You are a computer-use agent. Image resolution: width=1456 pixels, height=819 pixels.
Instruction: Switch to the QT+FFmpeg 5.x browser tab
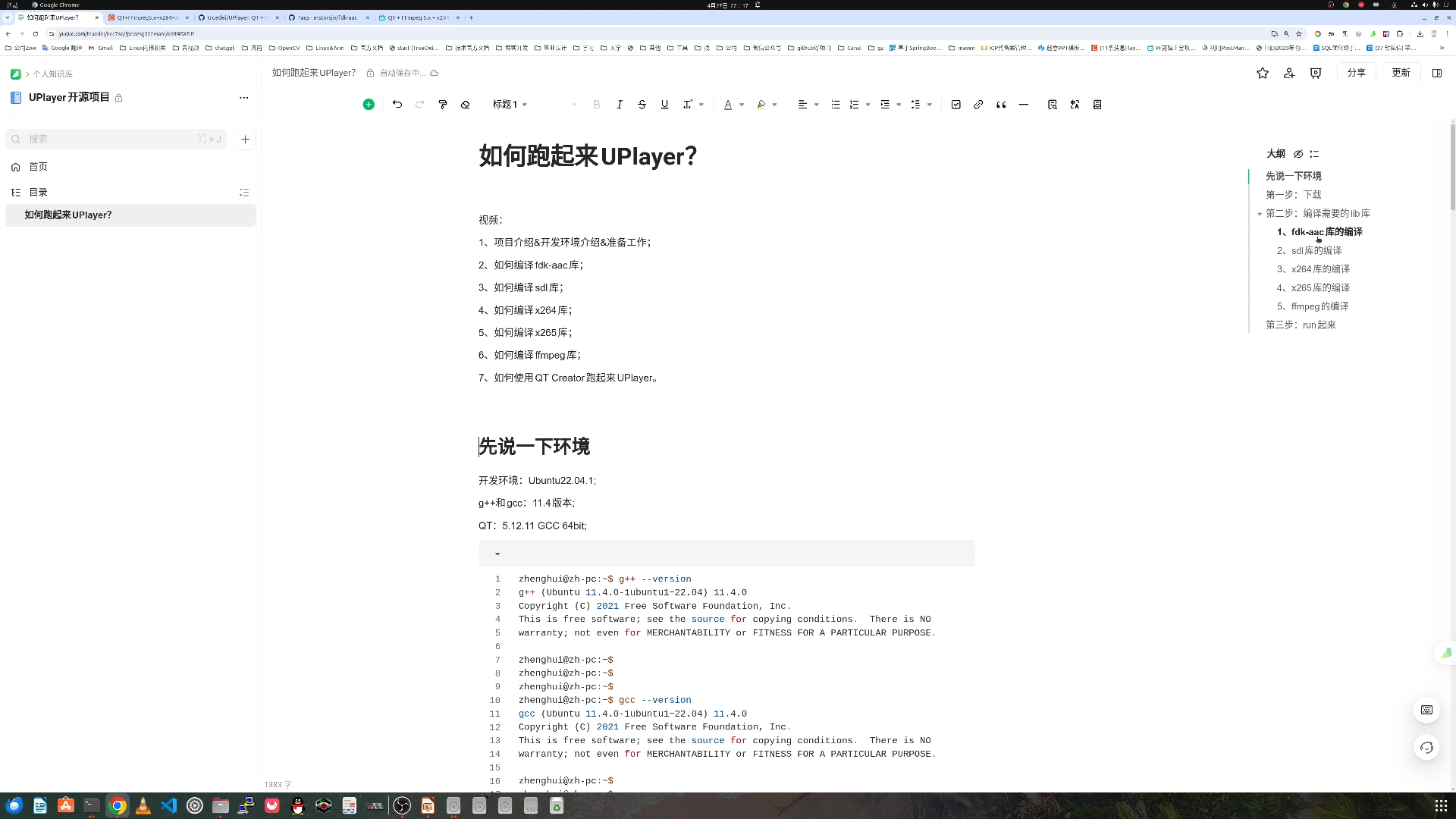pos(149,17)
